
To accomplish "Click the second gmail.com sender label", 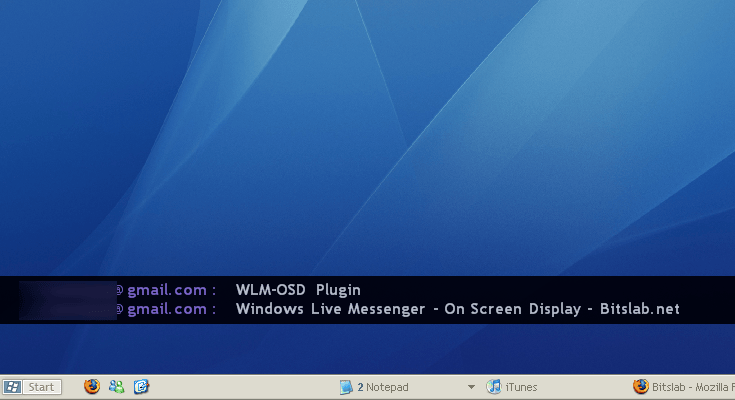I will 167,309.
